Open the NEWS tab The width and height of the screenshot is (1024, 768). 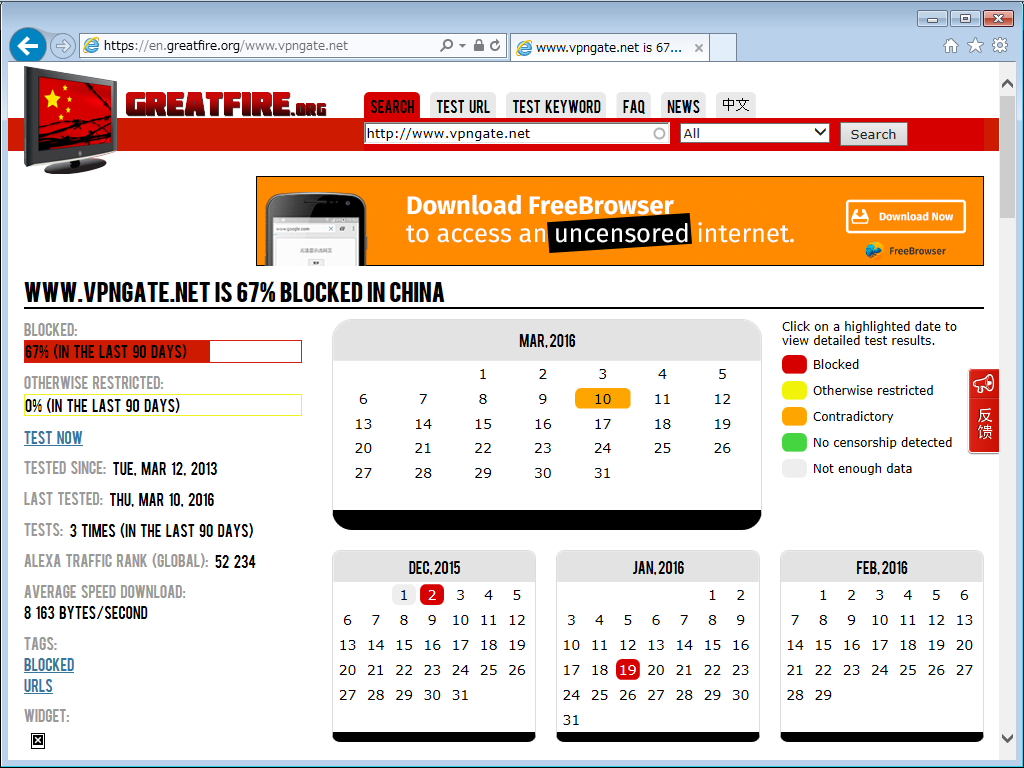pyautogui.click(x=683, y=106)
